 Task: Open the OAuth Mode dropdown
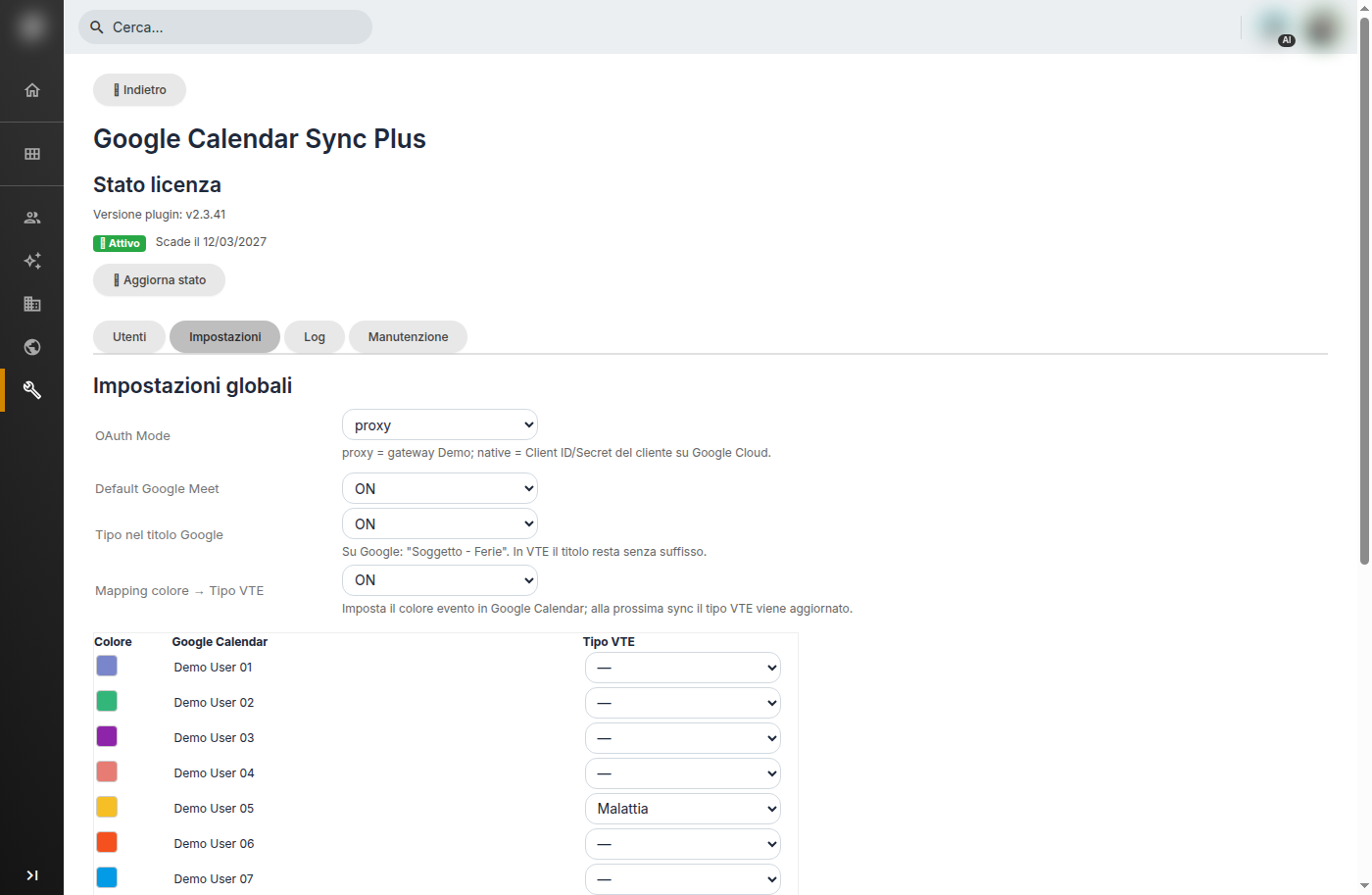pyautogui.click(x=440, y=424)
